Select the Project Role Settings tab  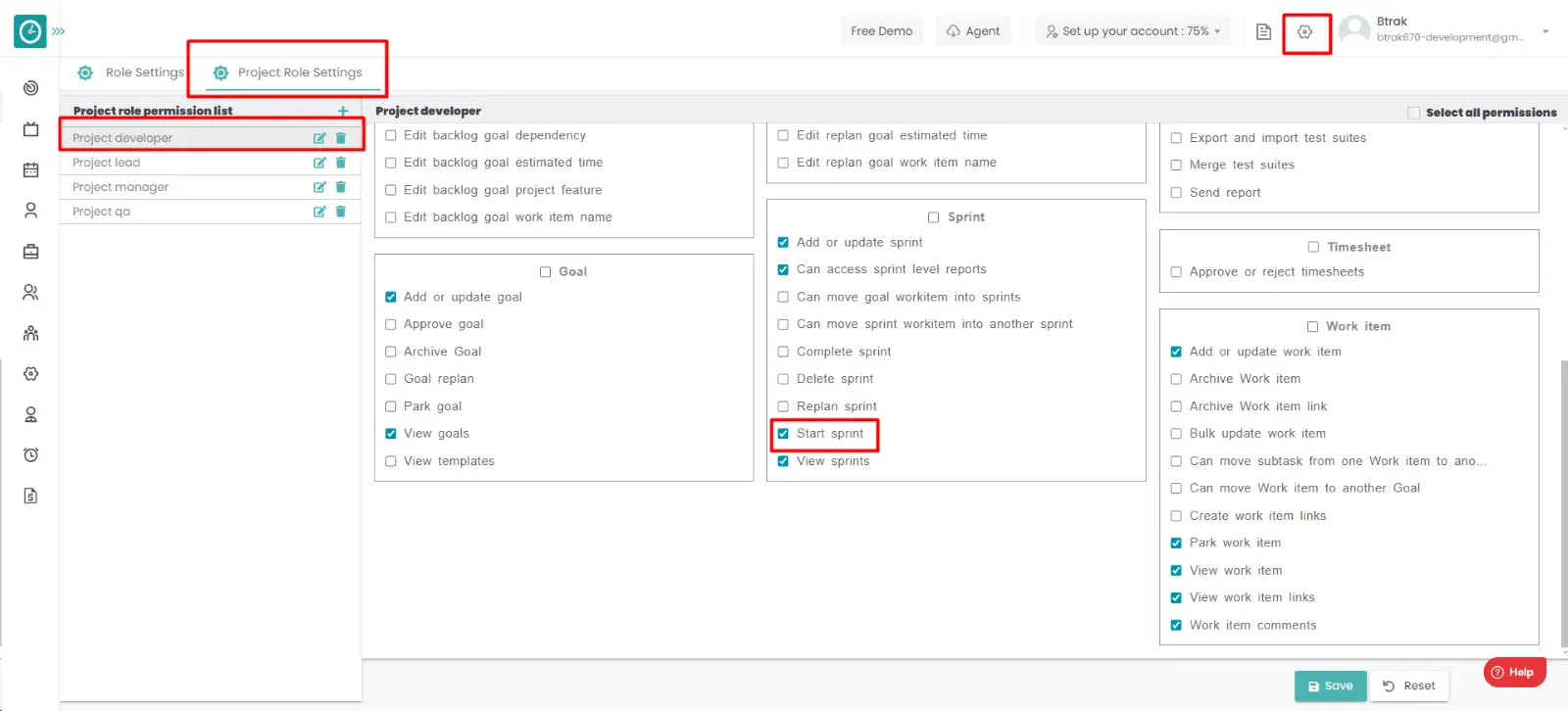click(288, 72)
